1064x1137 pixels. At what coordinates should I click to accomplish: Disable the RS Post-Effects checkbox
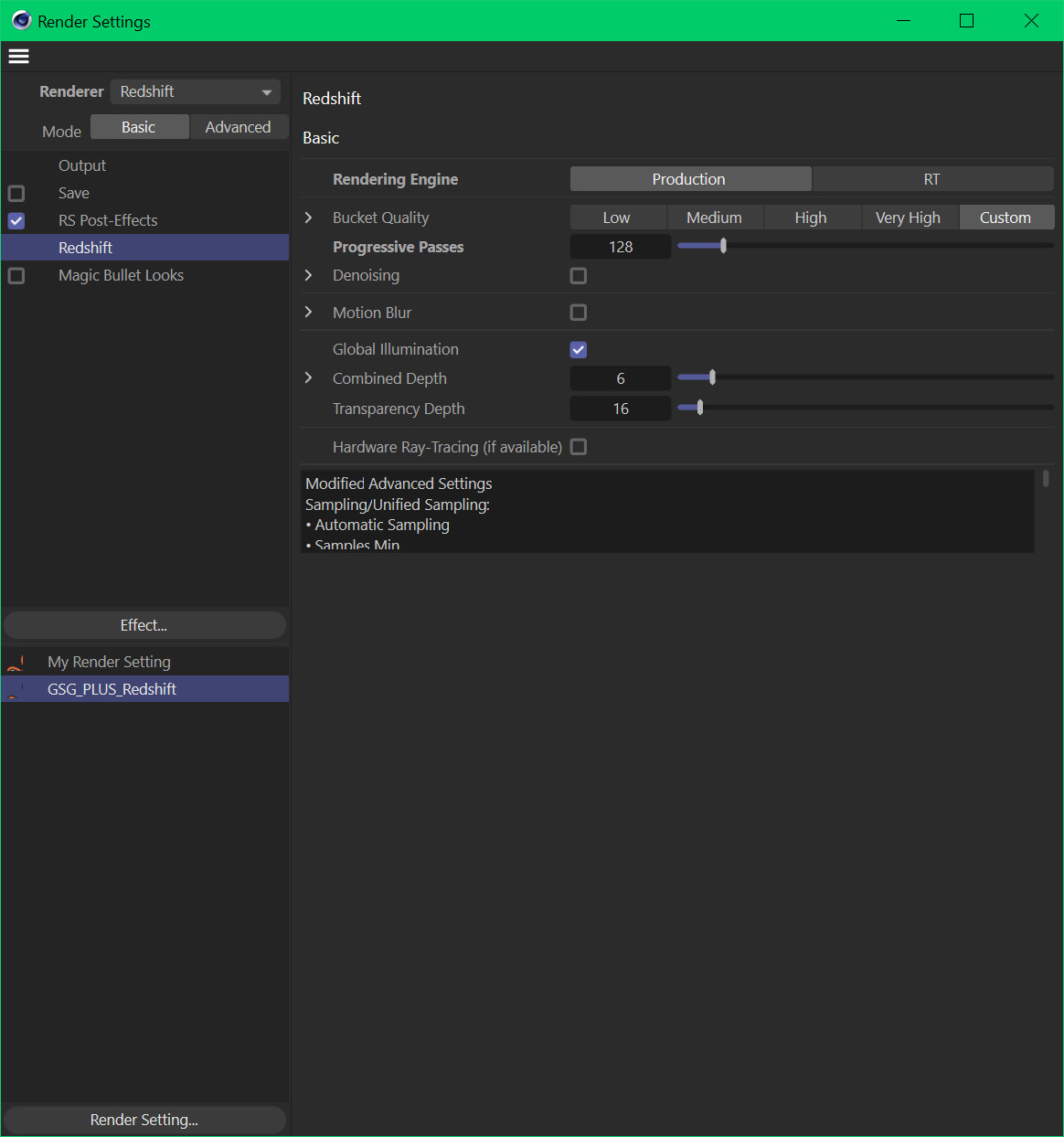[16, 221]
